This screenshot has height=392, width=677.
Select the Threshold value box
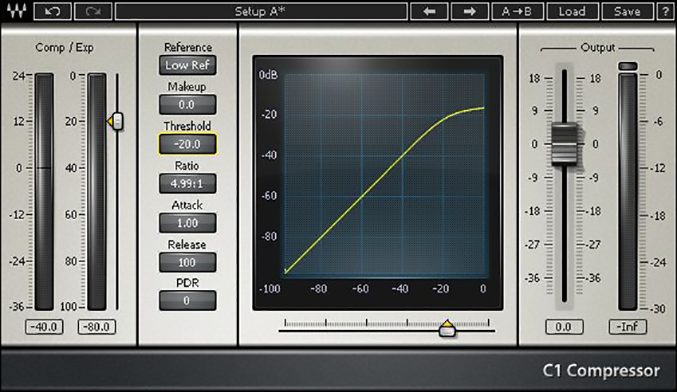tap(187, 144)
